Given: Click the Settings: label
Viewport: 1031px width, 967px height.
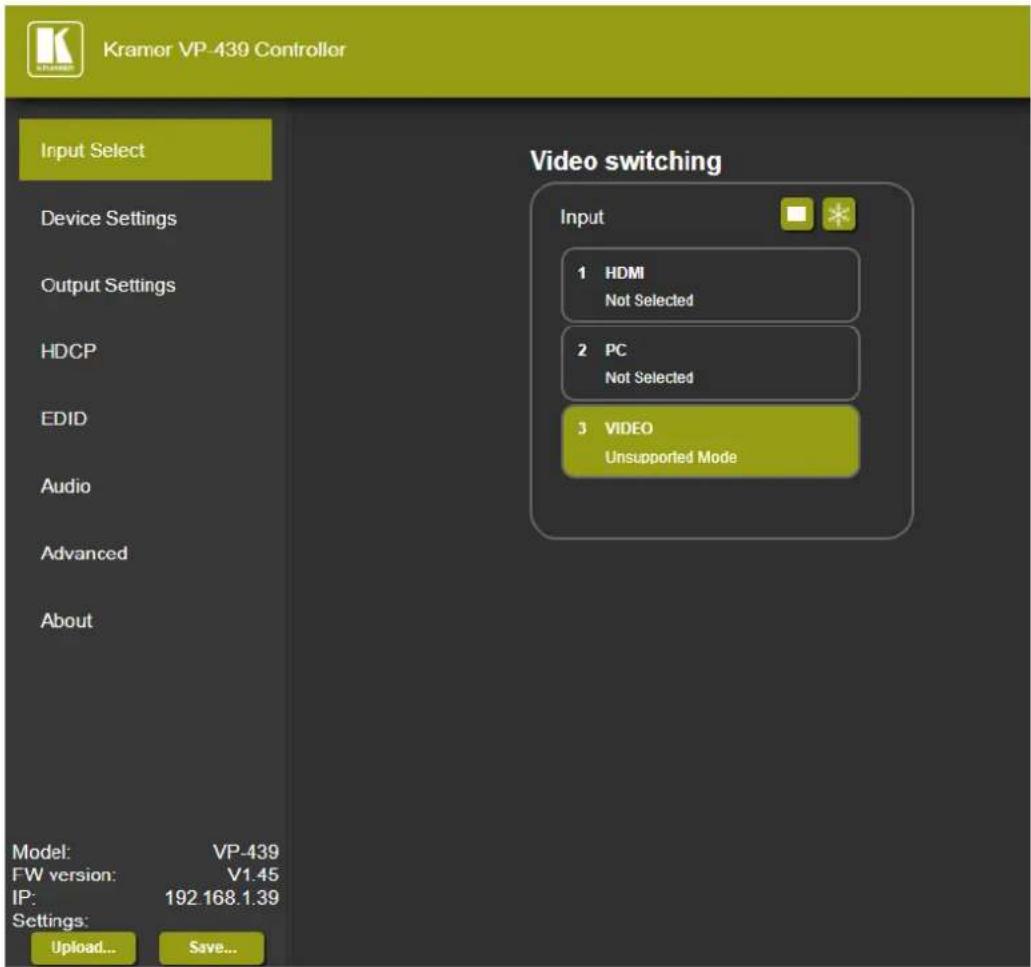Looking at the screenshot, I should (x=50, y=920).
